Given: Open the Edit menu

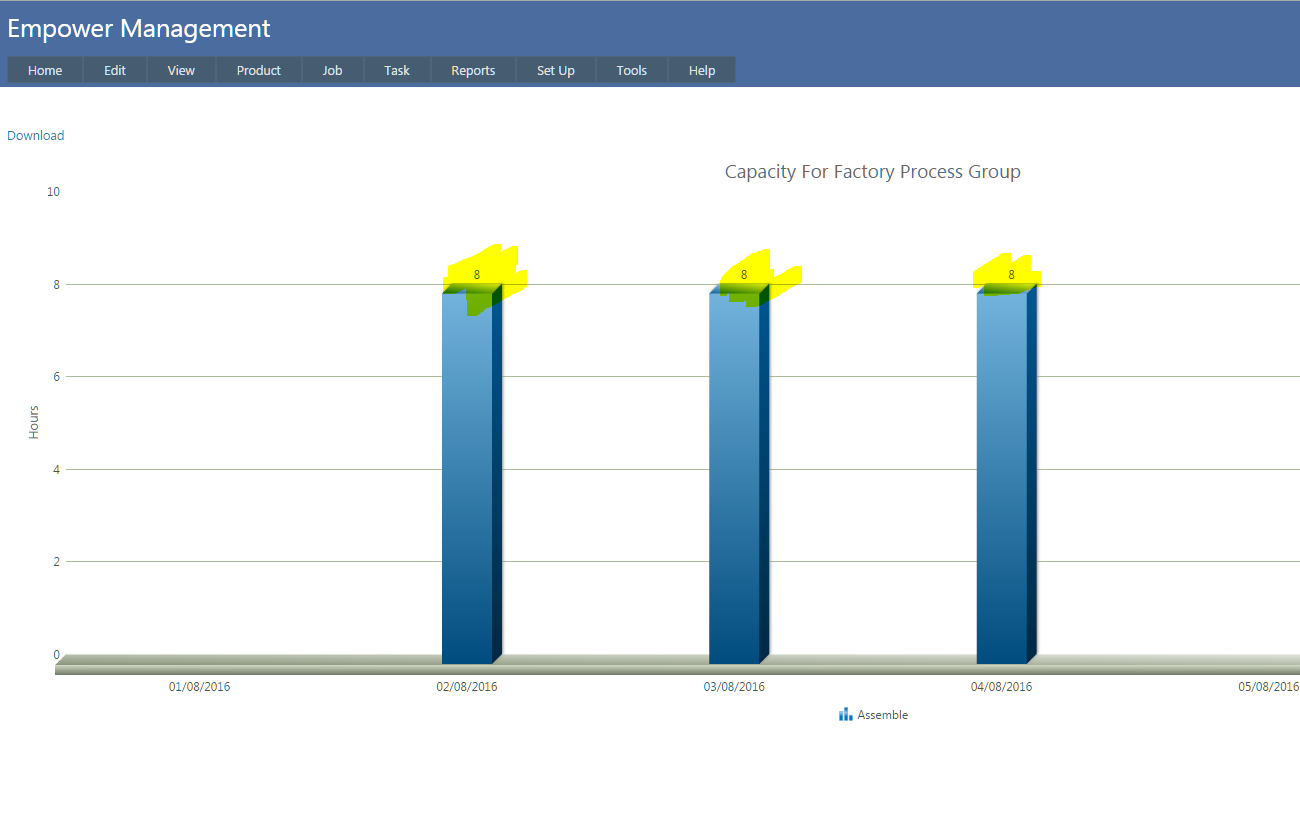Looking at the screenshot, I should (115, 70).
